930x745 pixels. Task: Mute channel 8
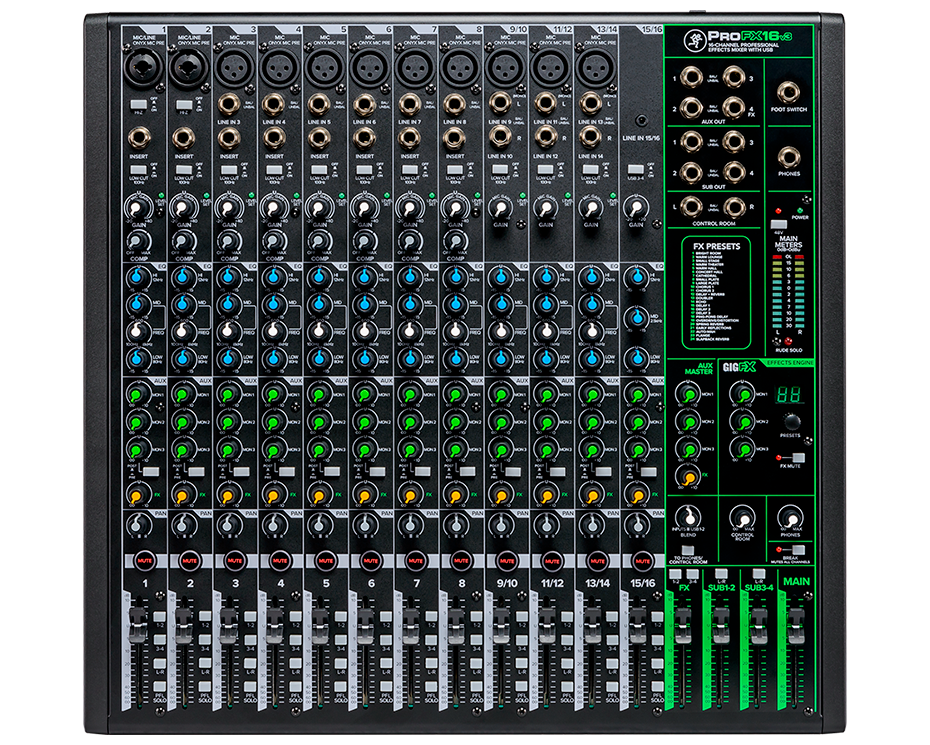[461, 561]
